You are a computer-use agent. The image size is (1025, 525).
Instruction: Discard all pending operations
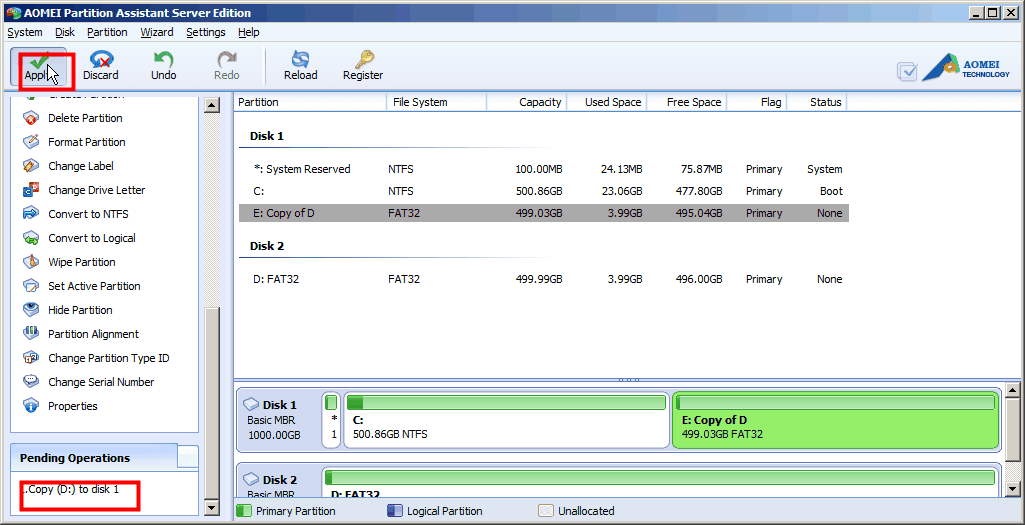[x=101, y=67]
